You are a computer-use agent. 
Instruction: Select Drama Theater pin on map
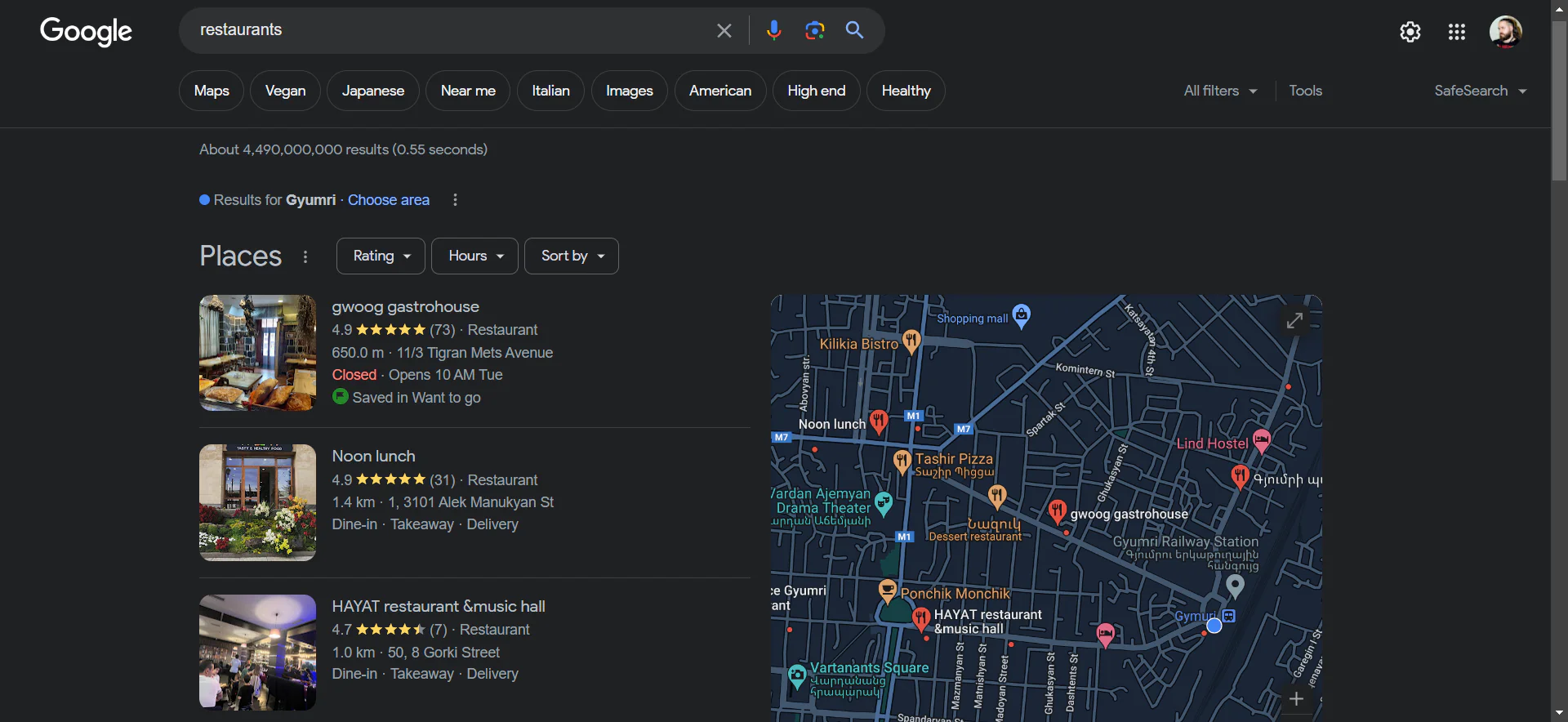(884, 502)
